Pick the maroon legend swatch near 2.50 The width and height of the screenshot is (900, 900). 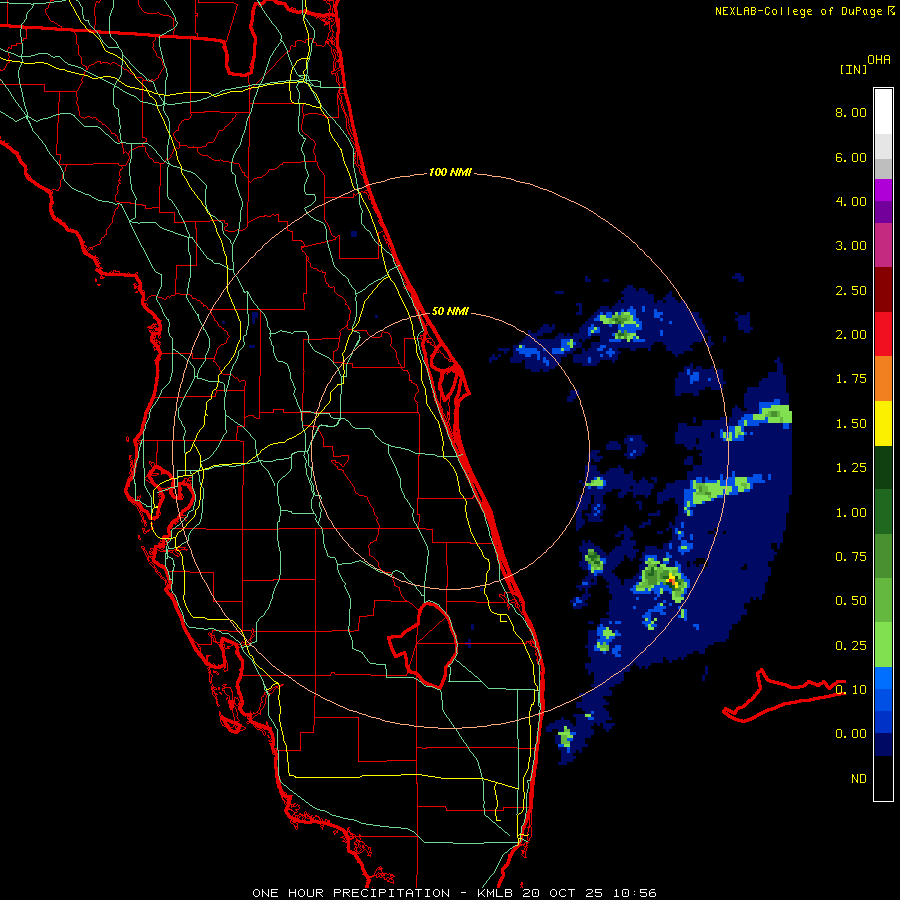point(883,290)
